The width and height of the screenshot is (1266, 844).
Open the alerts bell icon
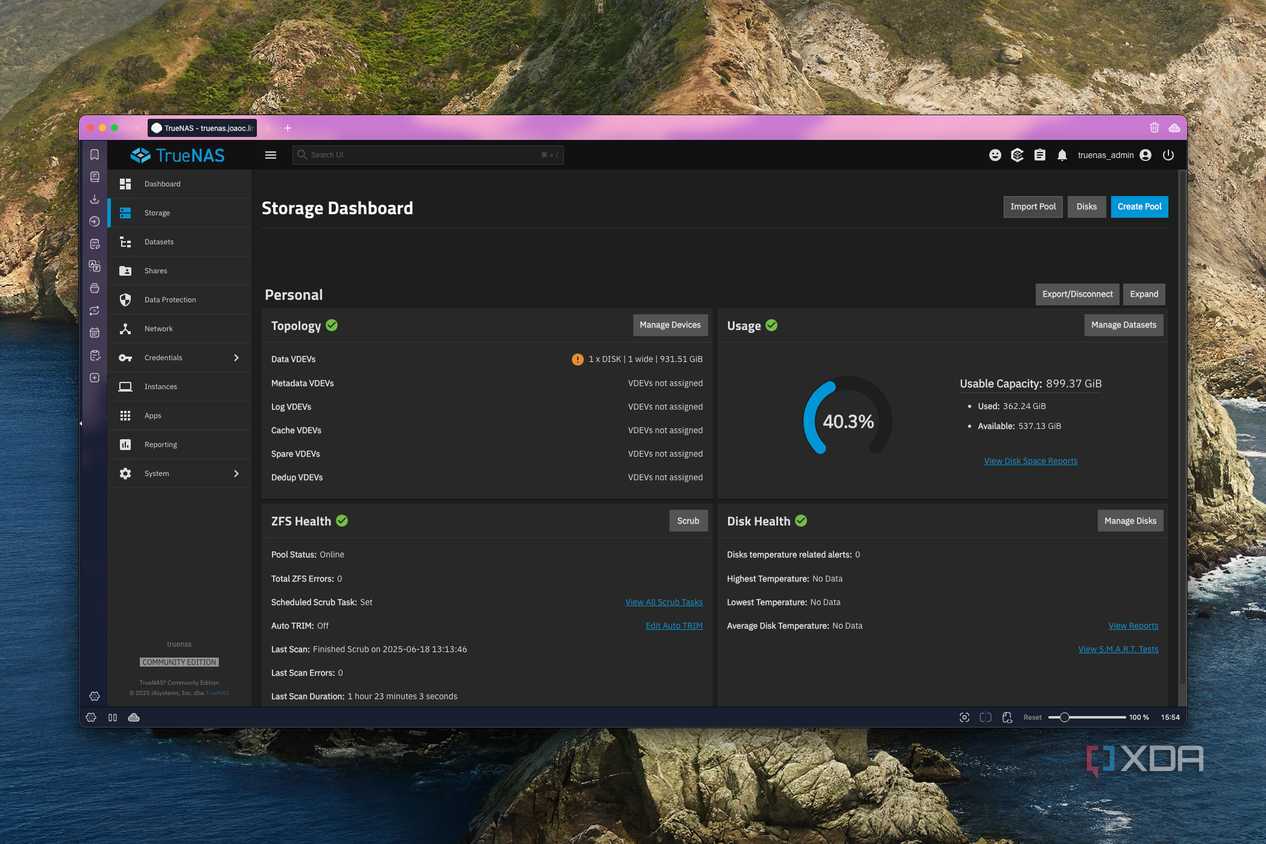tap(1062, 155)
